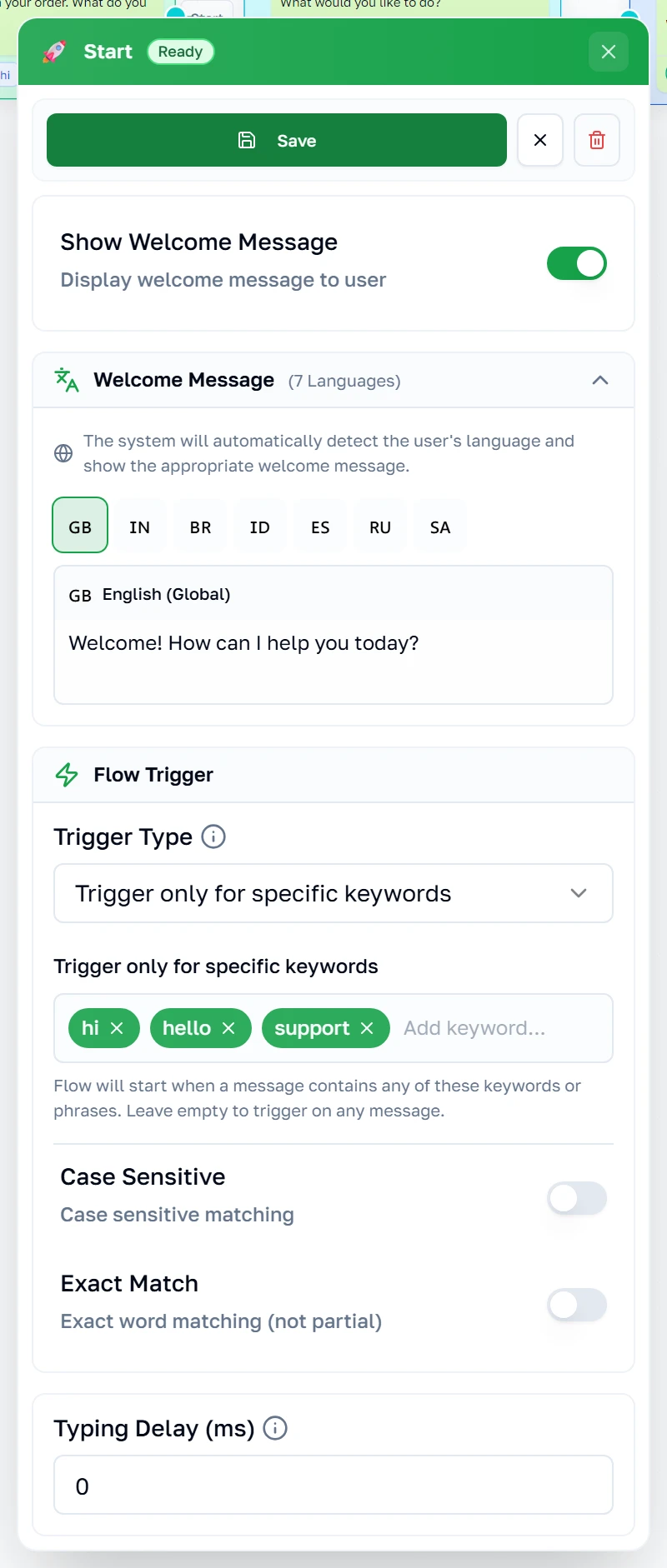Click the green Save button

[277, 140]
